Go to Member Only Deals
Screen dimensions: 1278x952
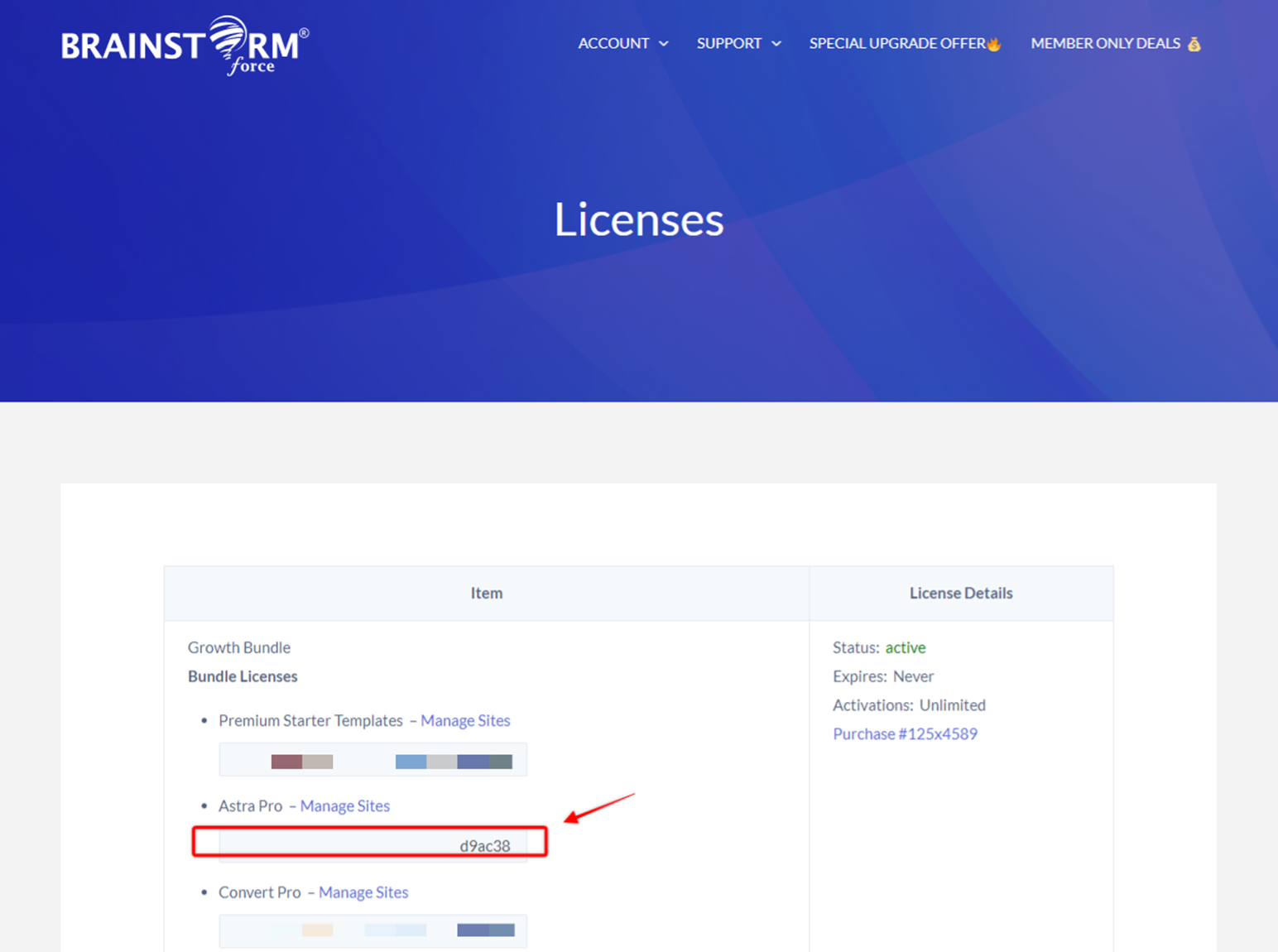pyautogui.click(x=1106, y=43)
